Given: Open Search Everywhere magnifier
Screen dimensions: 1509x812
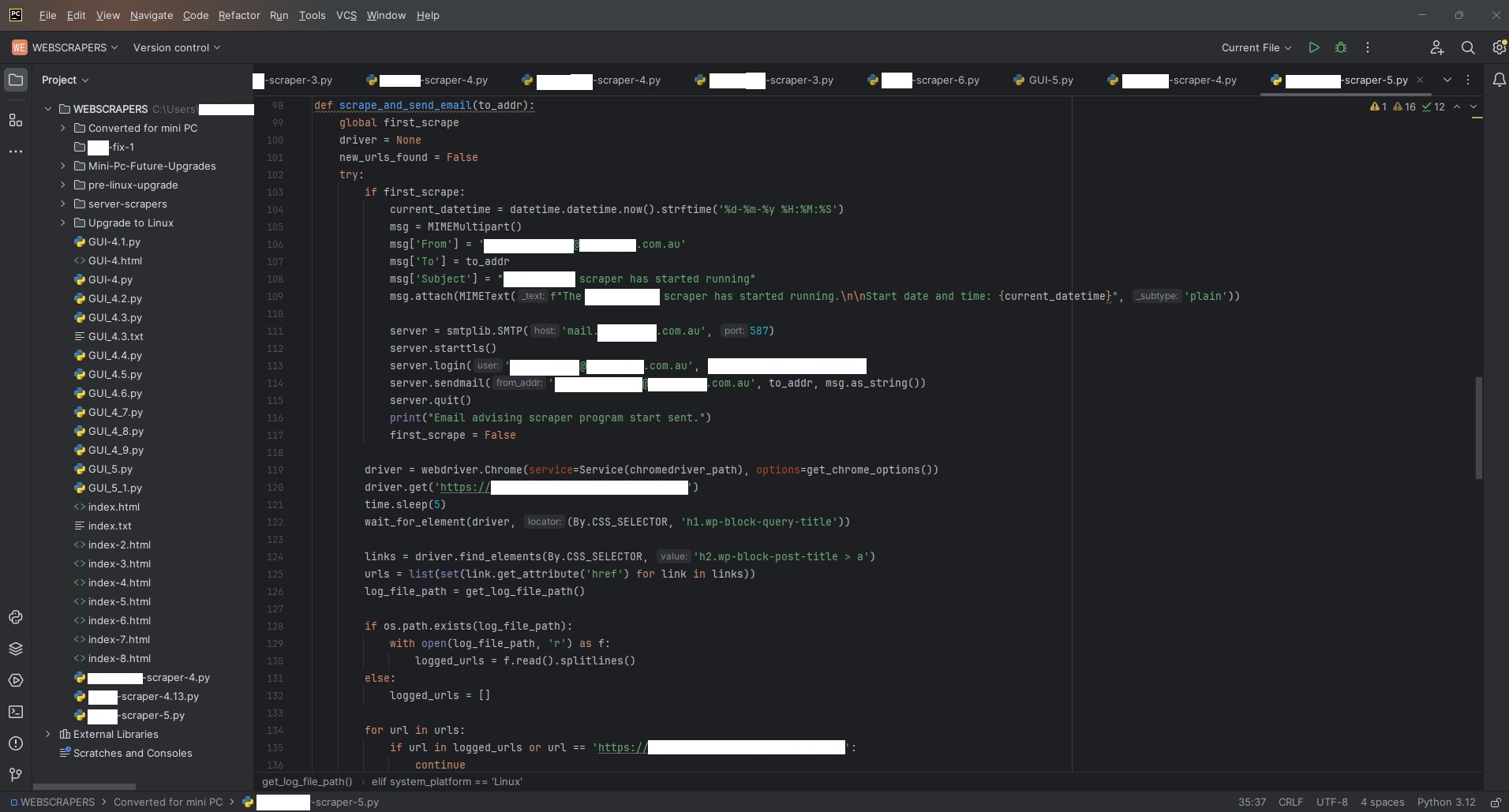Looking at the screenshot, I should pyautogui.click(x=1468, y=47).
